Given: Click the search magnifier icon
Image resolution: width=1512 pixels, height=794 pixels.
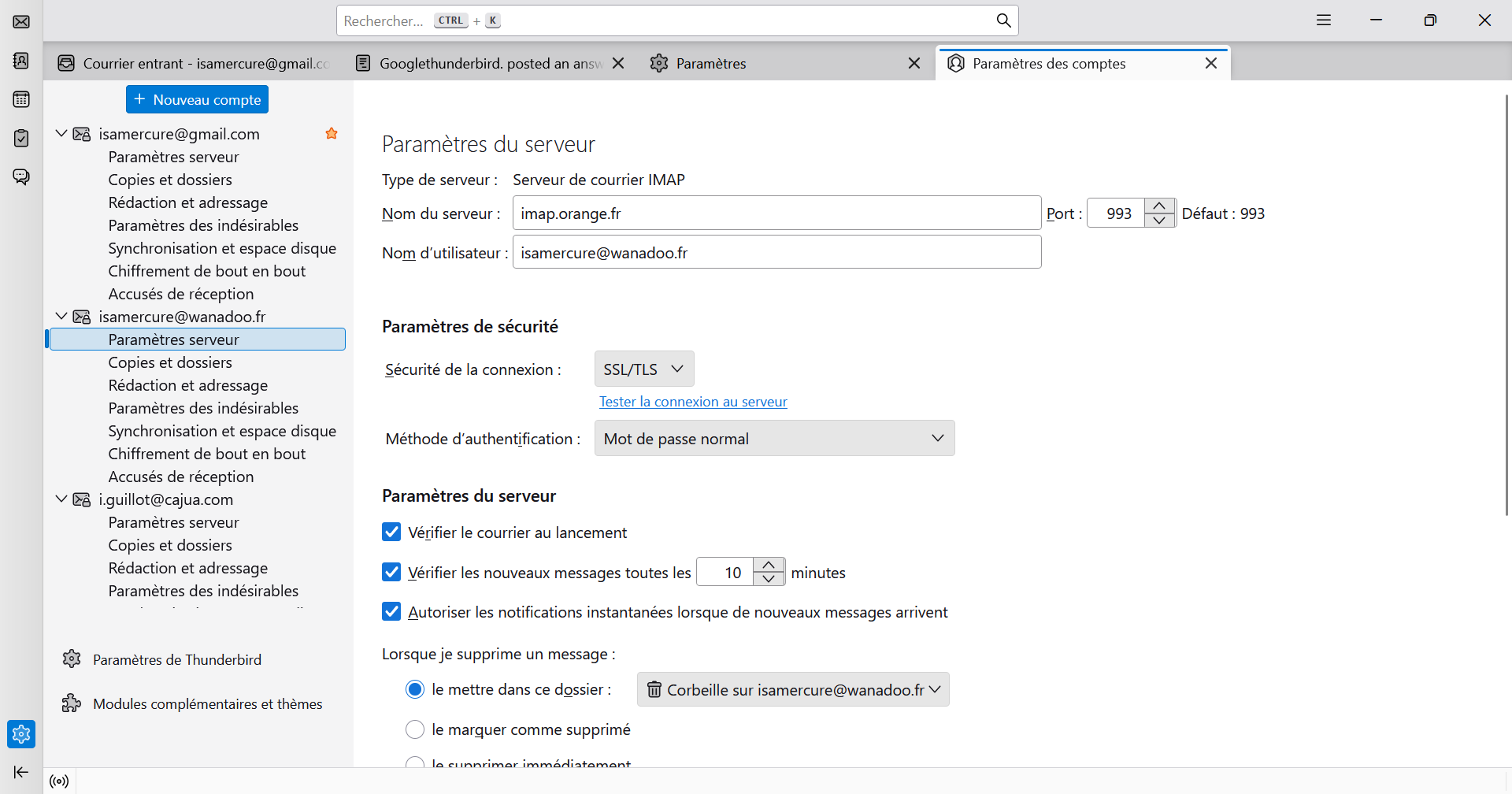Looking at the screenshot, I should (x=1003, y=20).
